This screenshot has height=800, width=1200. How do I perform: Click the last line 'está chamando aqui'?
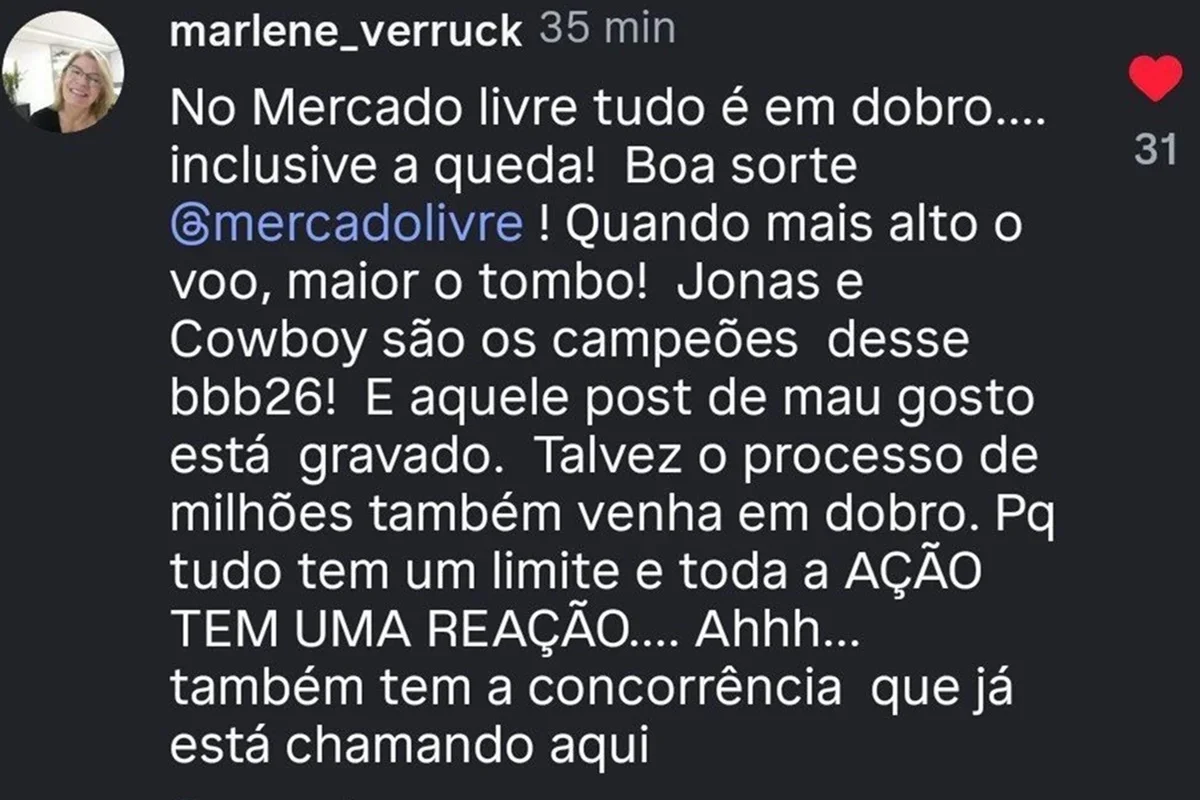[x=410, y=745]
